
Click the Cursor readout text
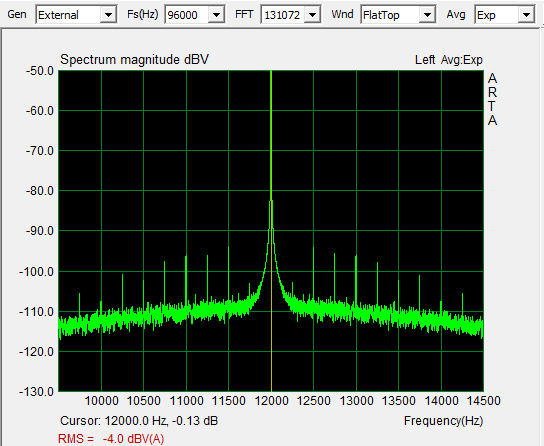[139, 421]
